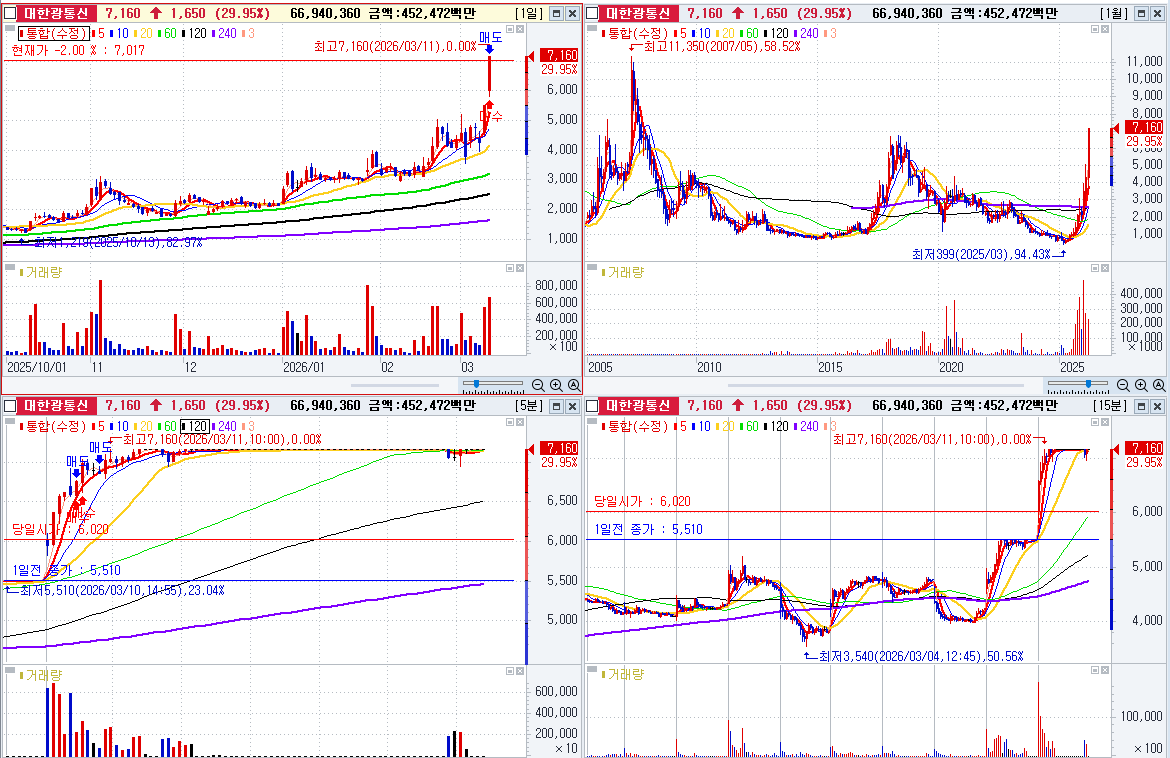1170x758 pixels.
Task: Click the gray handle icon atop the monthly volume chart
Action: tap(592, 268)
